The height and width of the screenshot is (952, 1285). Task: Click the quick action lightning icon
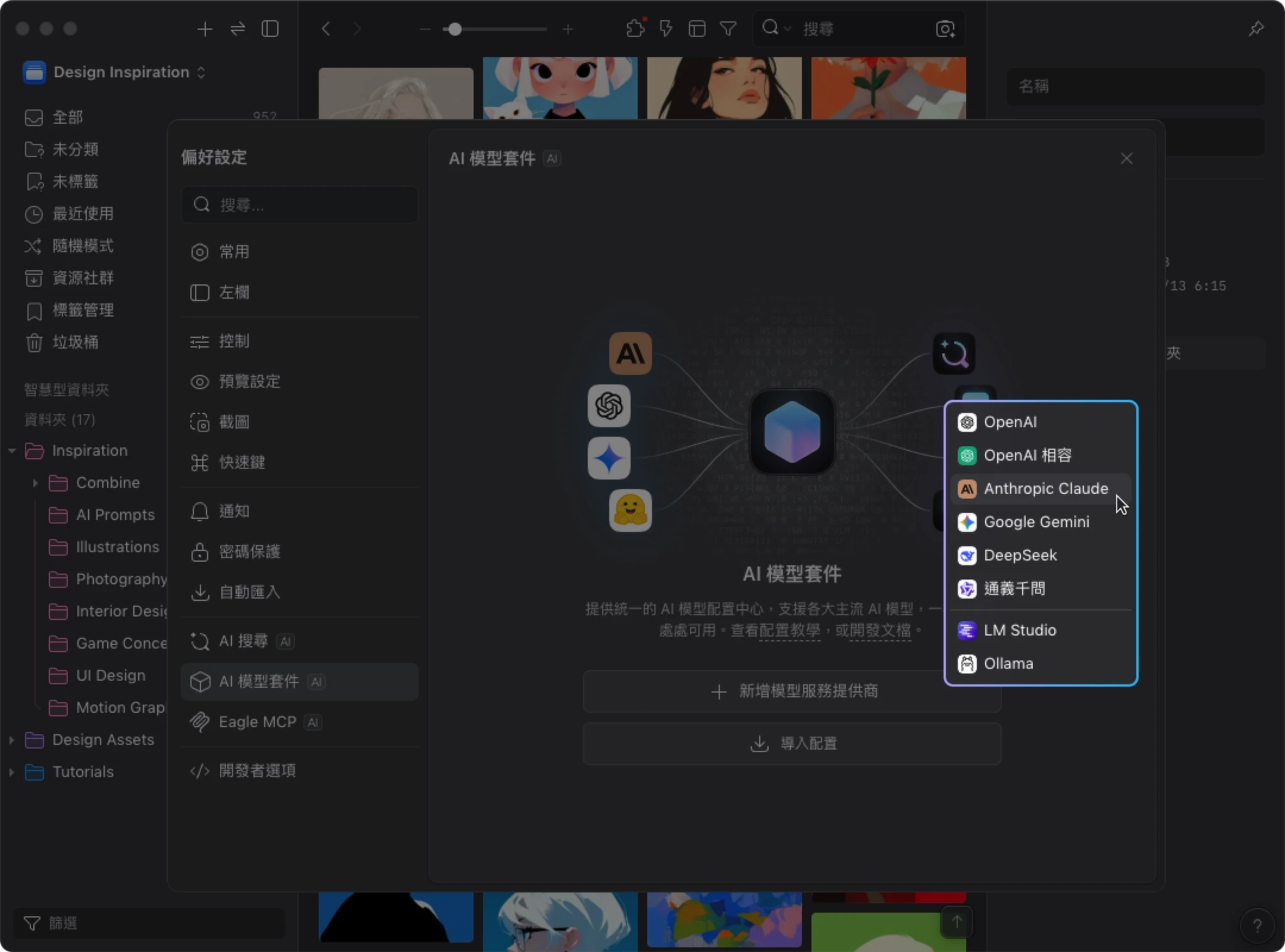pyautogui.click(x=666, y=29)
